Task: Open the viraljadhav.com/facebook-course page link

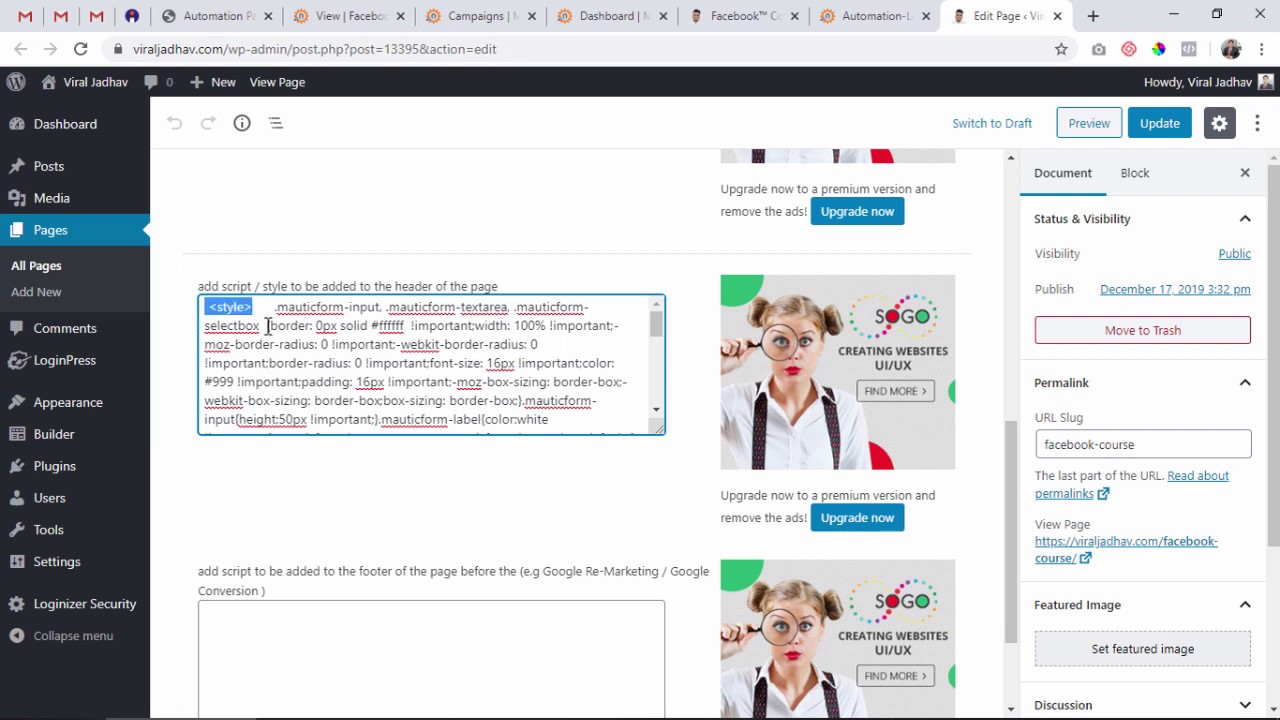Action: (1126, 550)
